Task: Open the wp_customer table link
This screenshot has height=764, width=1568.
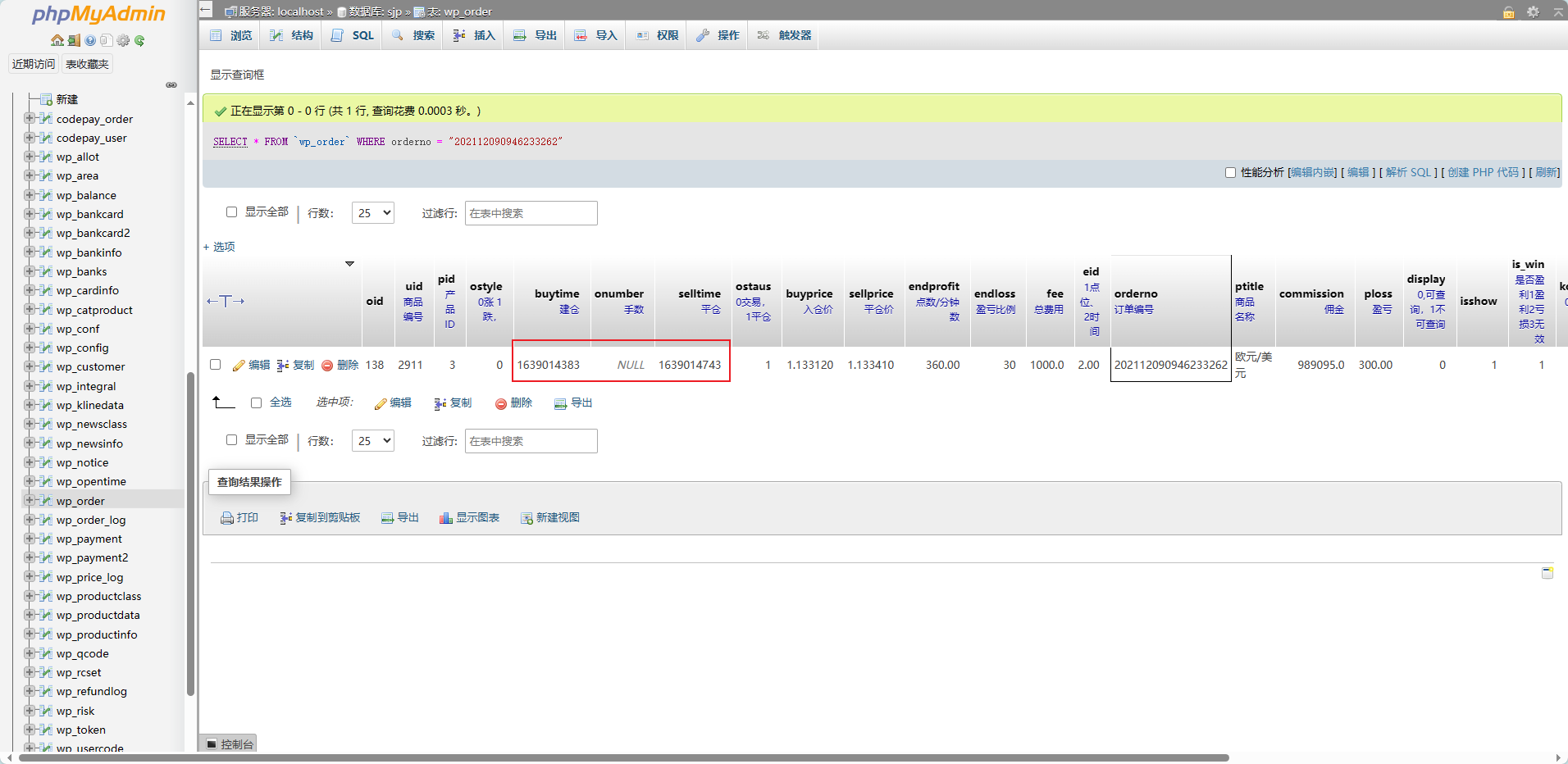Action: click(x=90, y=366)
